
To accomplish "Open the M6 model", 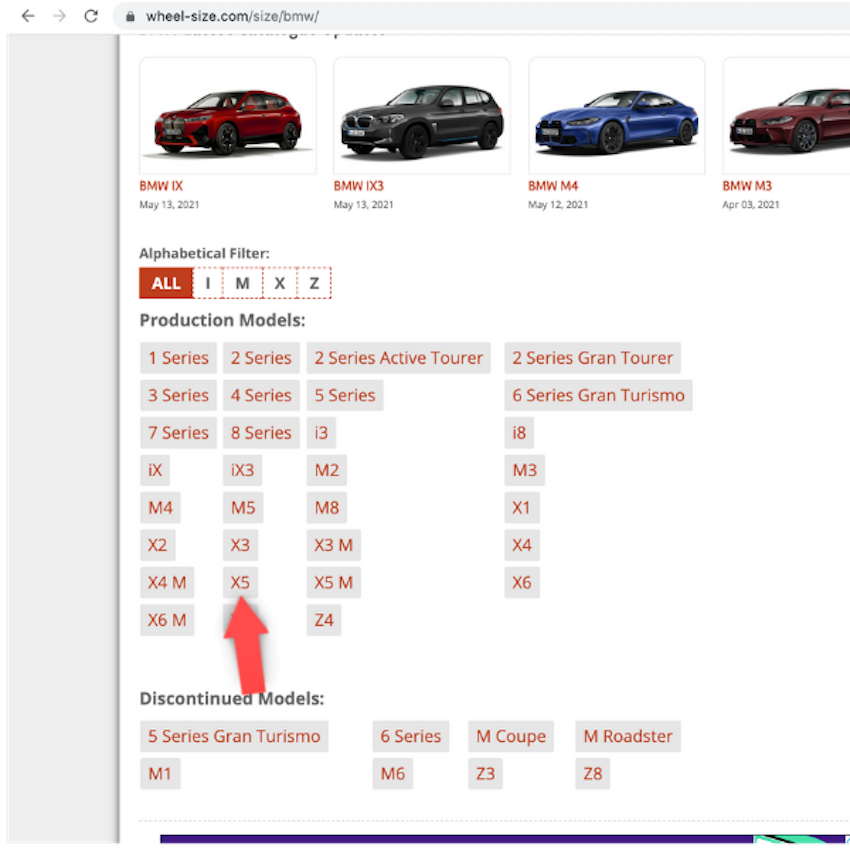I will (x=392, y=774).
